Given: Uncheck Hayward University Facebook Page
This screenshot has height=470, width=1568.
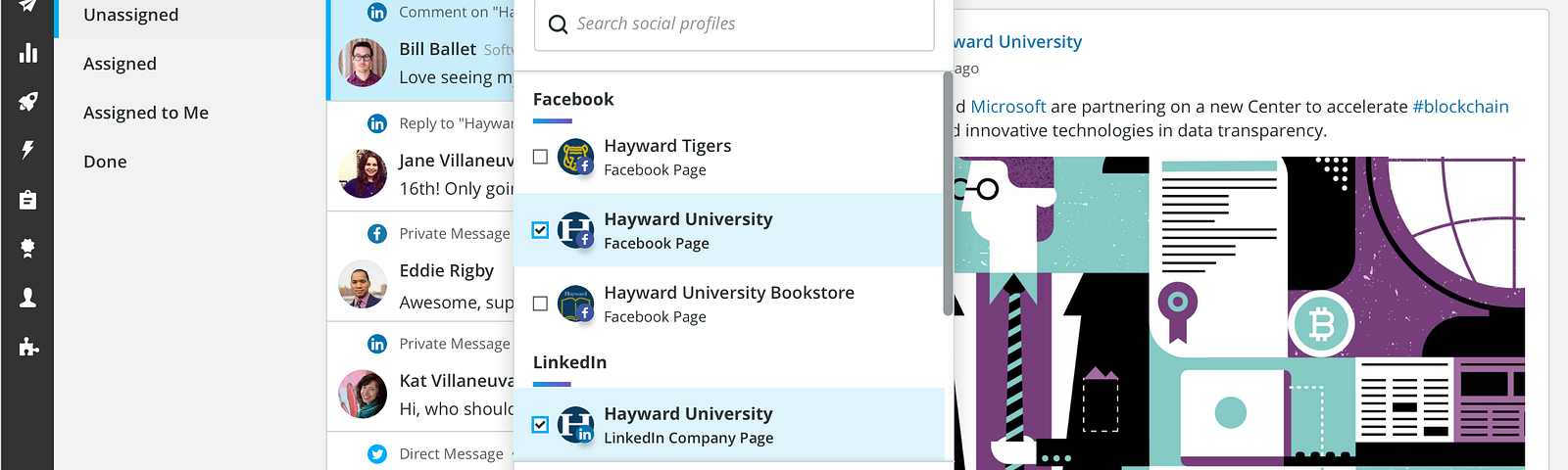Looking at the screenshot, I should (540, 230).
